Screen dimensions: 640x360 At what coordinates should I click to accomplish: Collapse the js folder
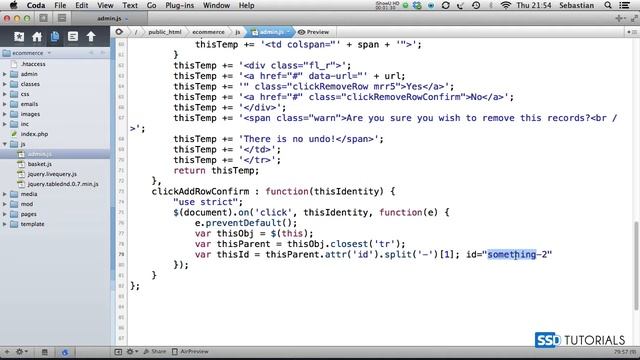(4, 144)
